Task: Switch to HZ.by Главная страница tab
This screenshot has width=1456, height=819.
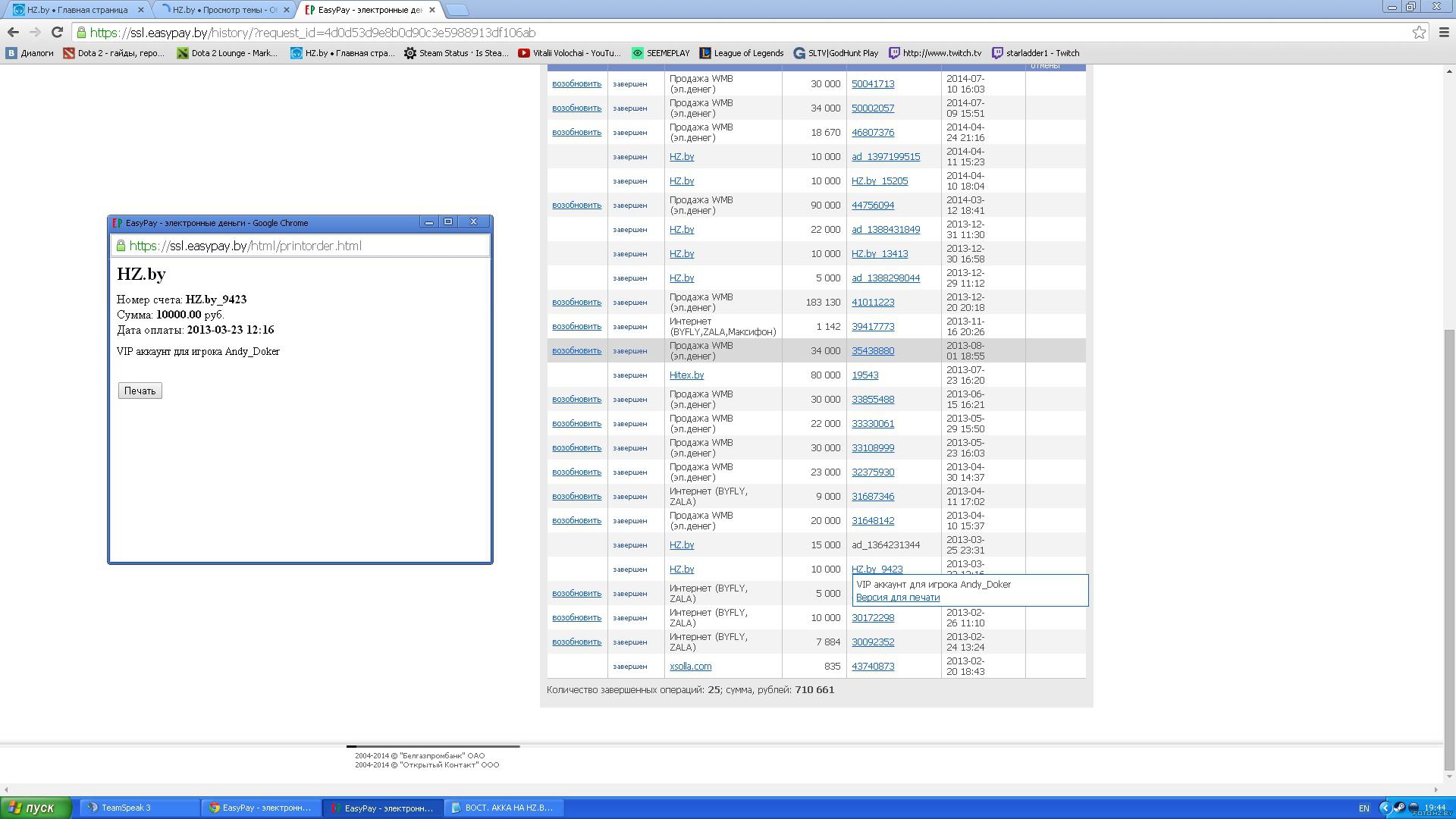Action: click(76, 10)
